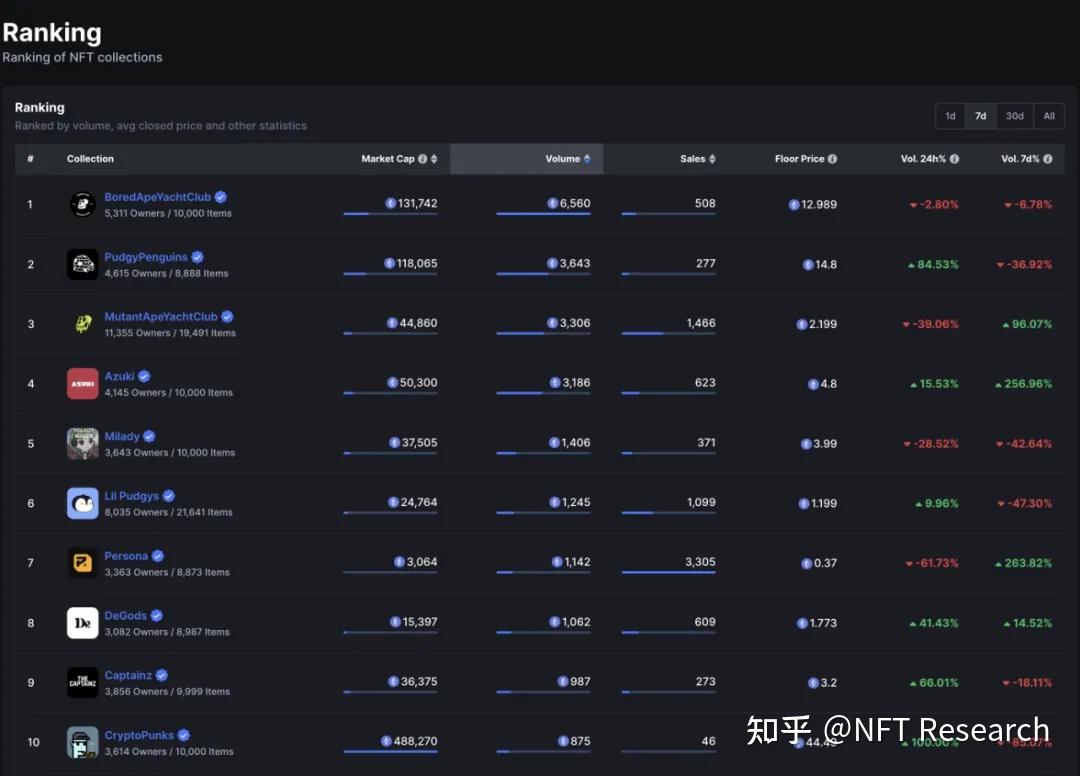The width and height of the screenshot is (1080, 776).
Task: Open the MutantApeYachtClub collection avatar
Action: click(x=83, y=324)
